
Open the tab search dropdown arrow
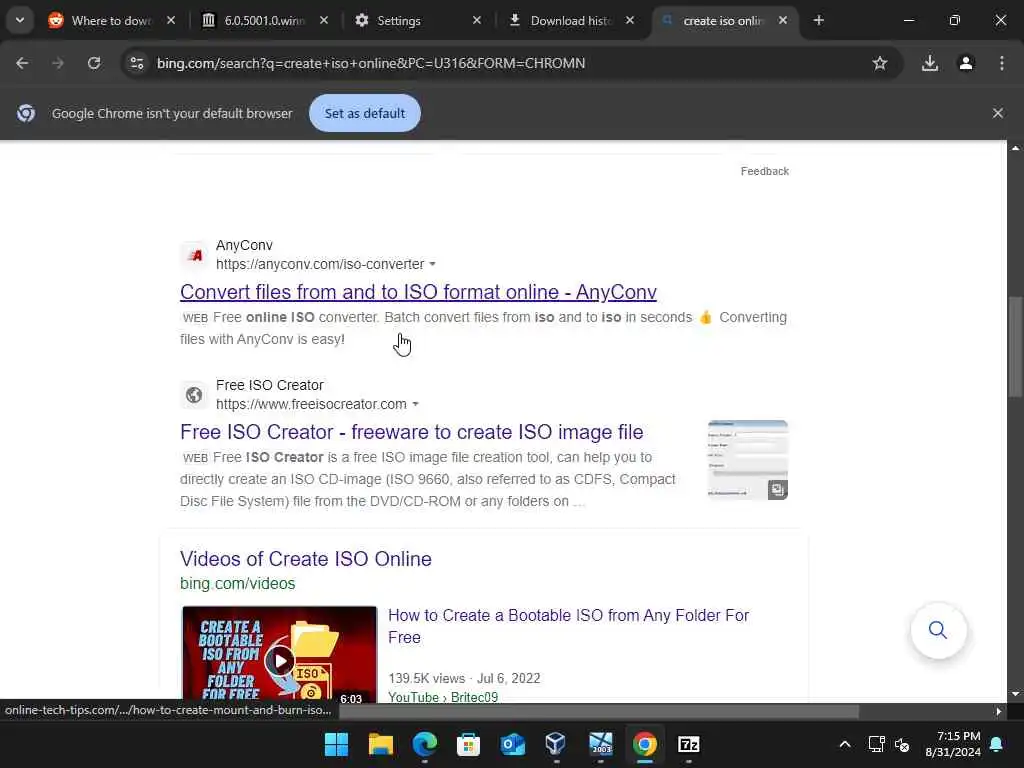click(20, 20)
